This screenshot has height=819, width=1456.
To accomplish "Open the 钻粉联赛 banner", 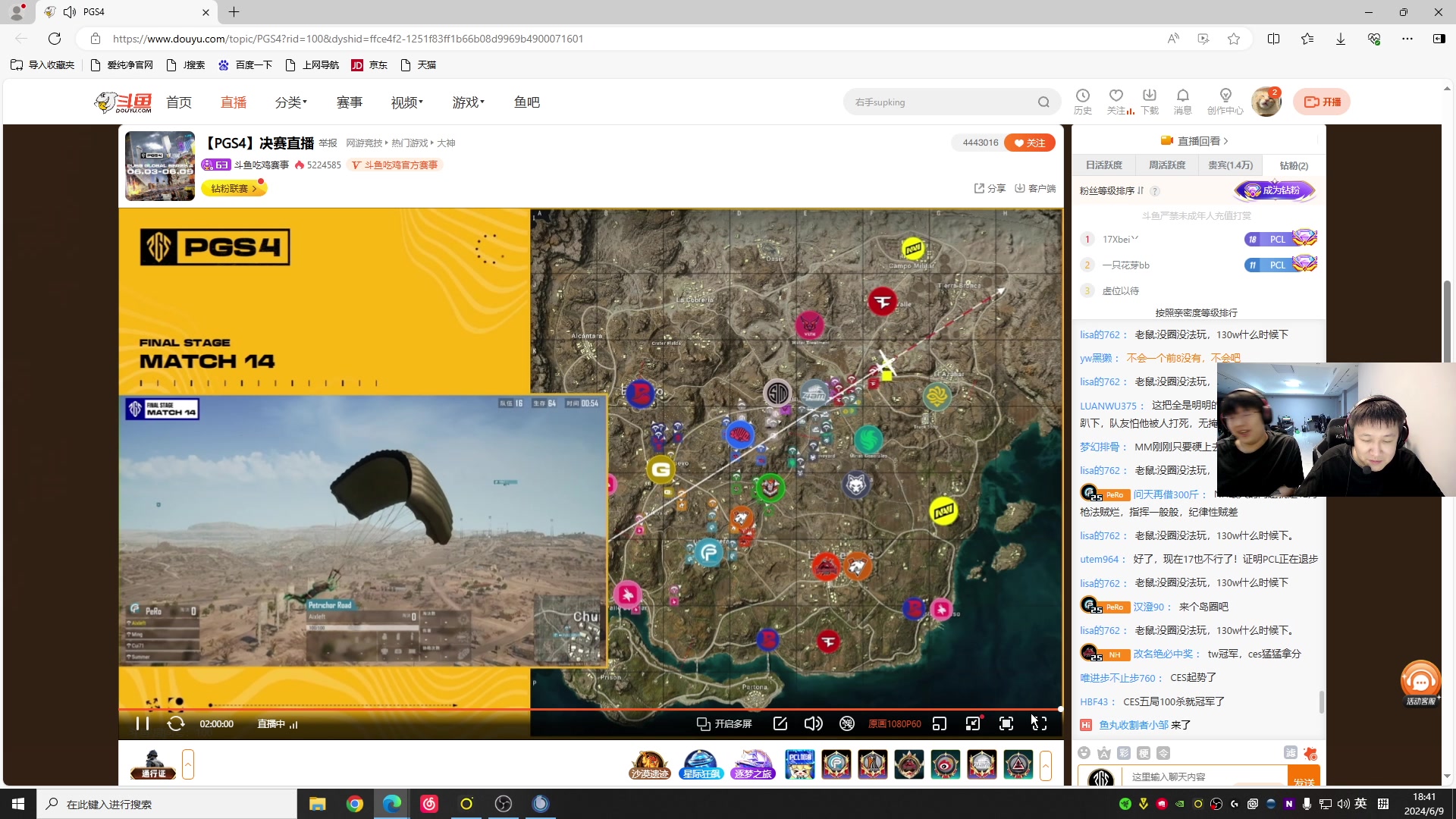I will (x=234, y=188).
